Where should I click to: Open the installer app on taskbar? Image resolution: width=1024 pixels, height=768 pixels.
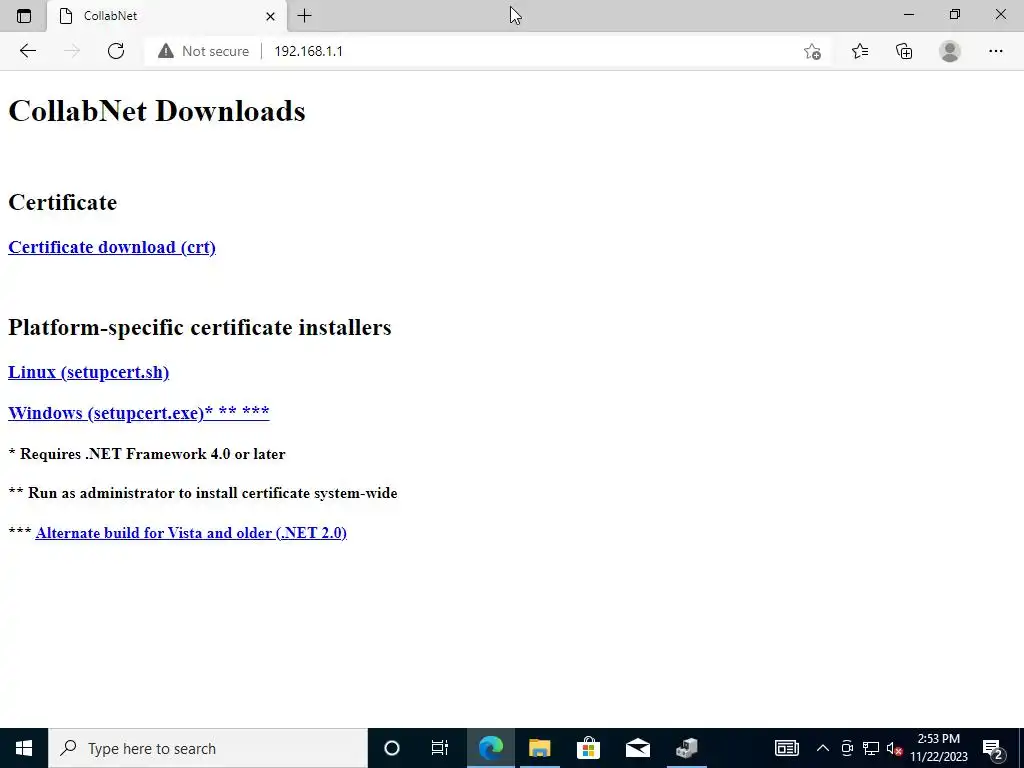tap(686, 748)
